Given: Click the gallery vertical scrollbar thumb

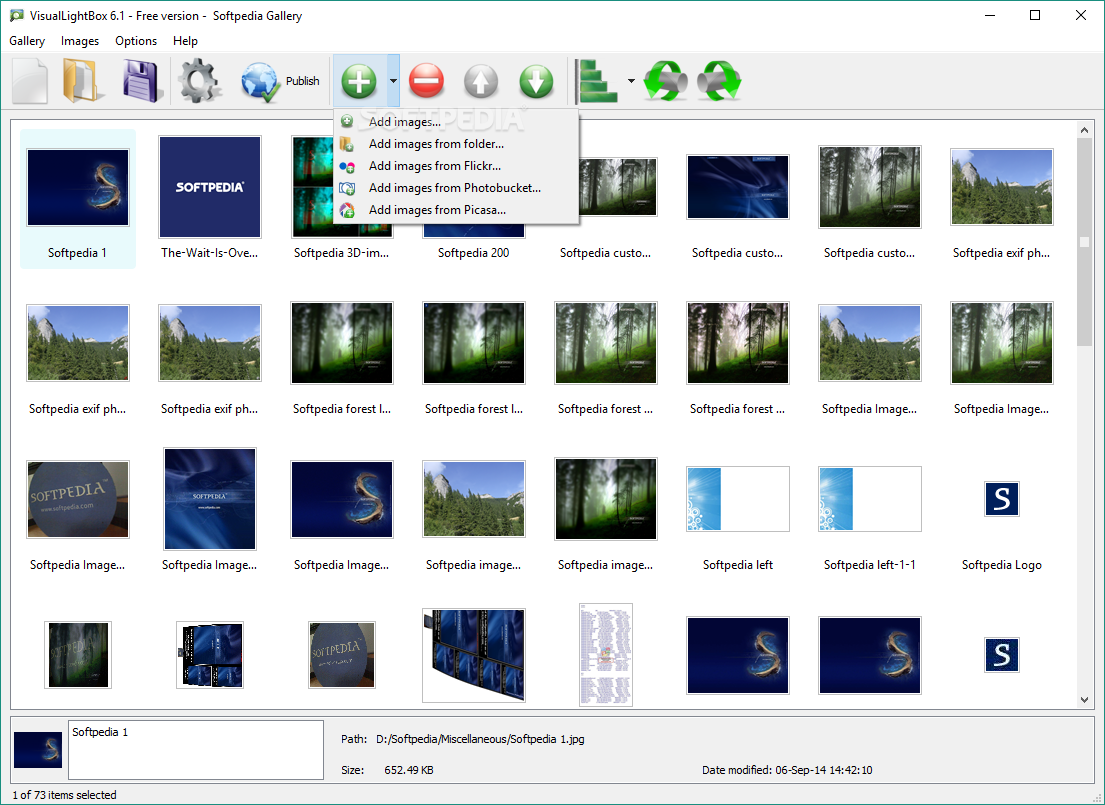Looking at the screenshot, I should [1085, 242].
